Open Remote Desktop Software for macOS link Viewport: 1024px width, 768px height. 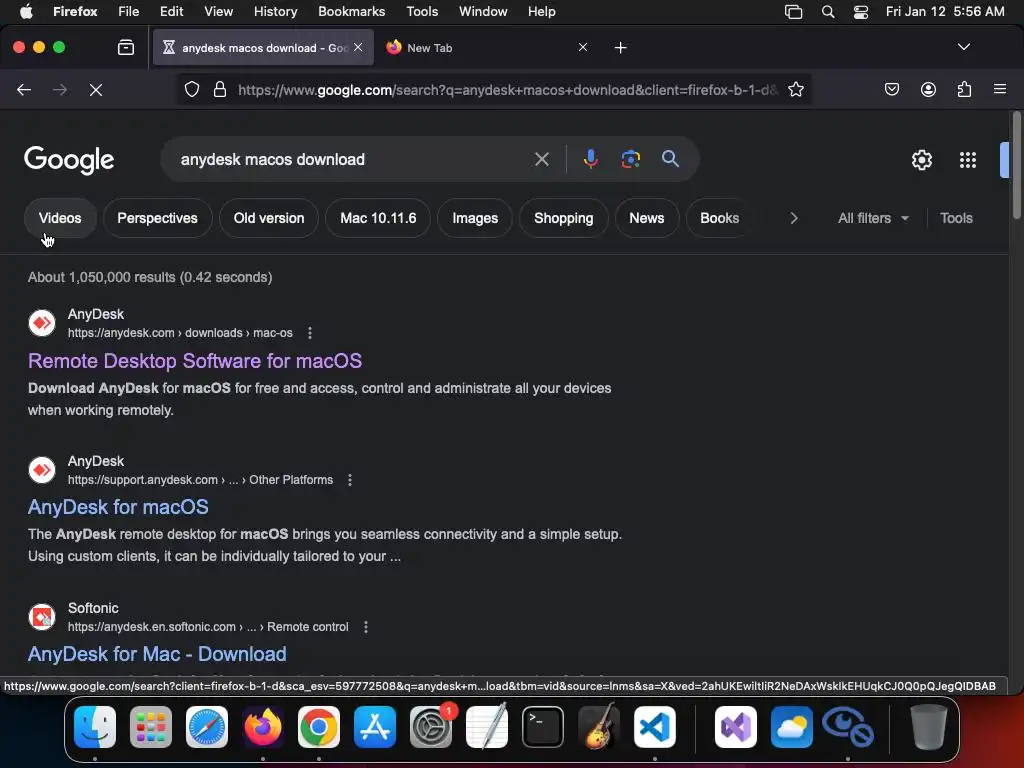coord(195,361)
